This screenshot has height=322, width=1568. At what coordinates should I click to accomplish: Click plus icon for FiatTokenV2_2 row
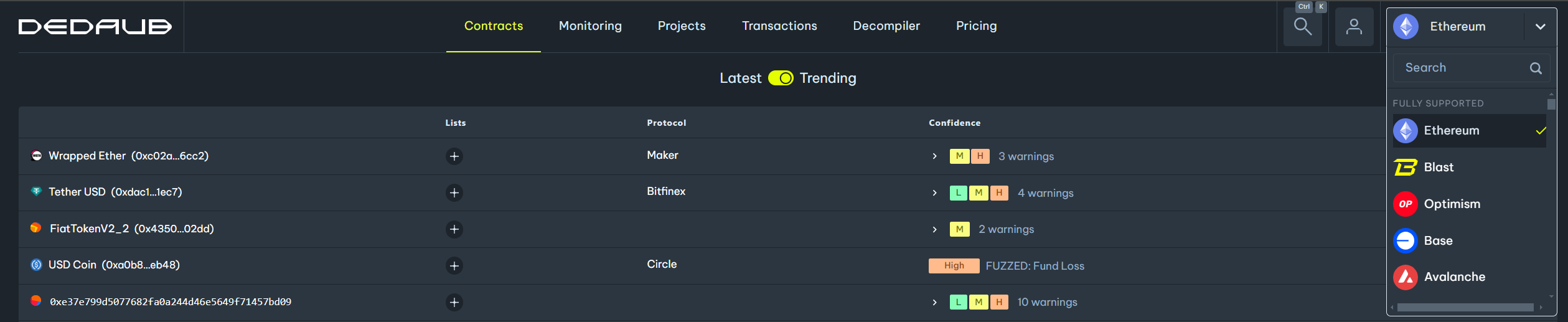(x=454, y=229)
